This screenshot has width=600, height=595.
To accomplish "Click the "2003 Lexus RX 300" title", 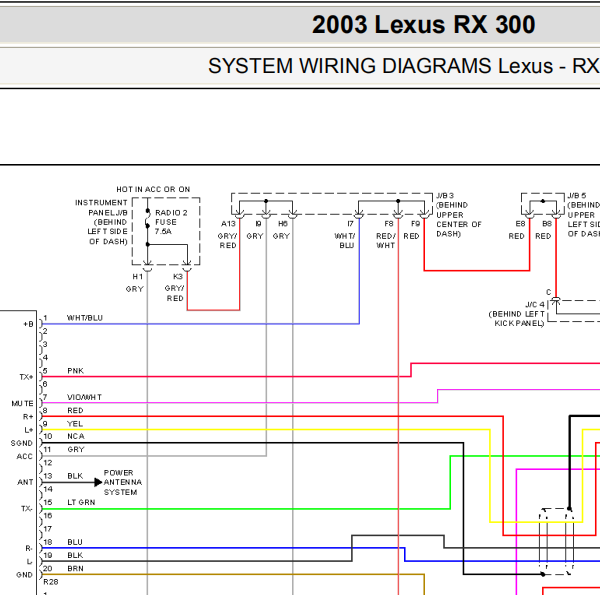I will 424,25.
